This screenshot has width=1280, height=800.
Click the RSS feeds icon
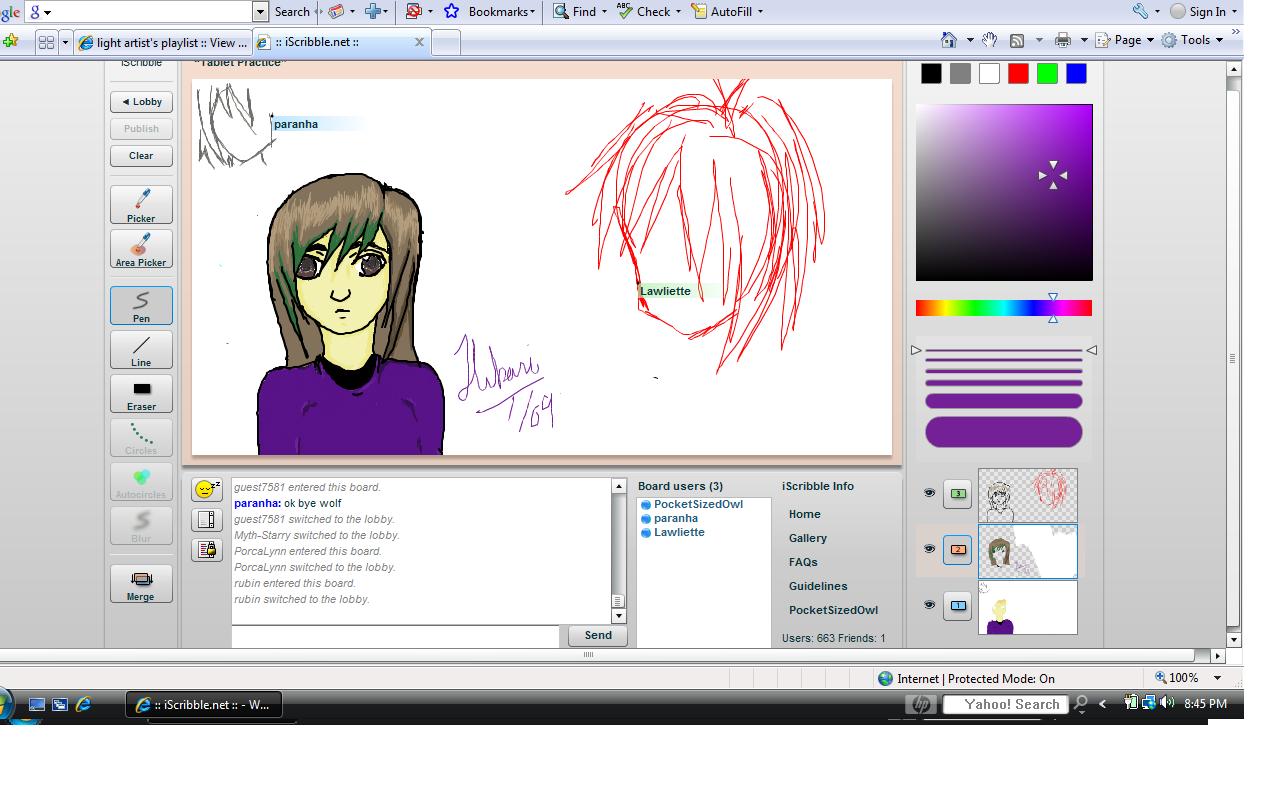(1016, 40)
